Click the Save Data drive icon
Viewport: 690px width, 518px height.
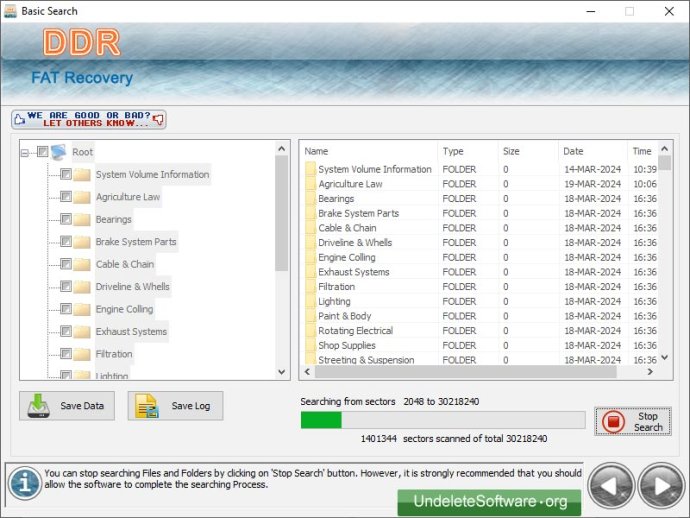point(39,406)
